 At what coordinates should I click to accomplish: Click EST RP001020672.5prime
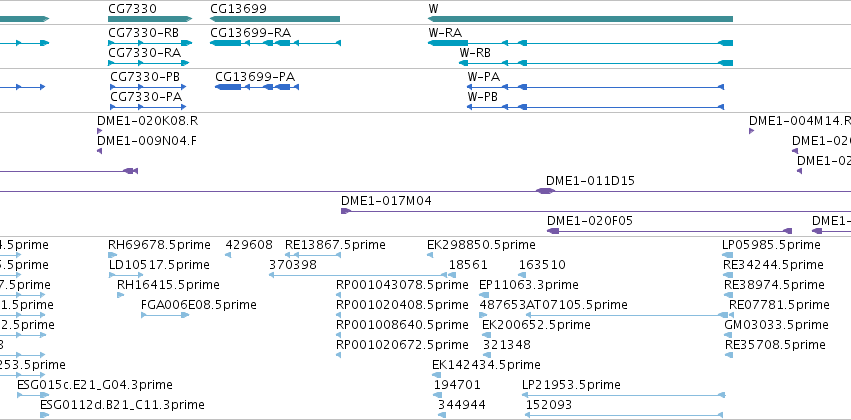[x=339, y=355]
